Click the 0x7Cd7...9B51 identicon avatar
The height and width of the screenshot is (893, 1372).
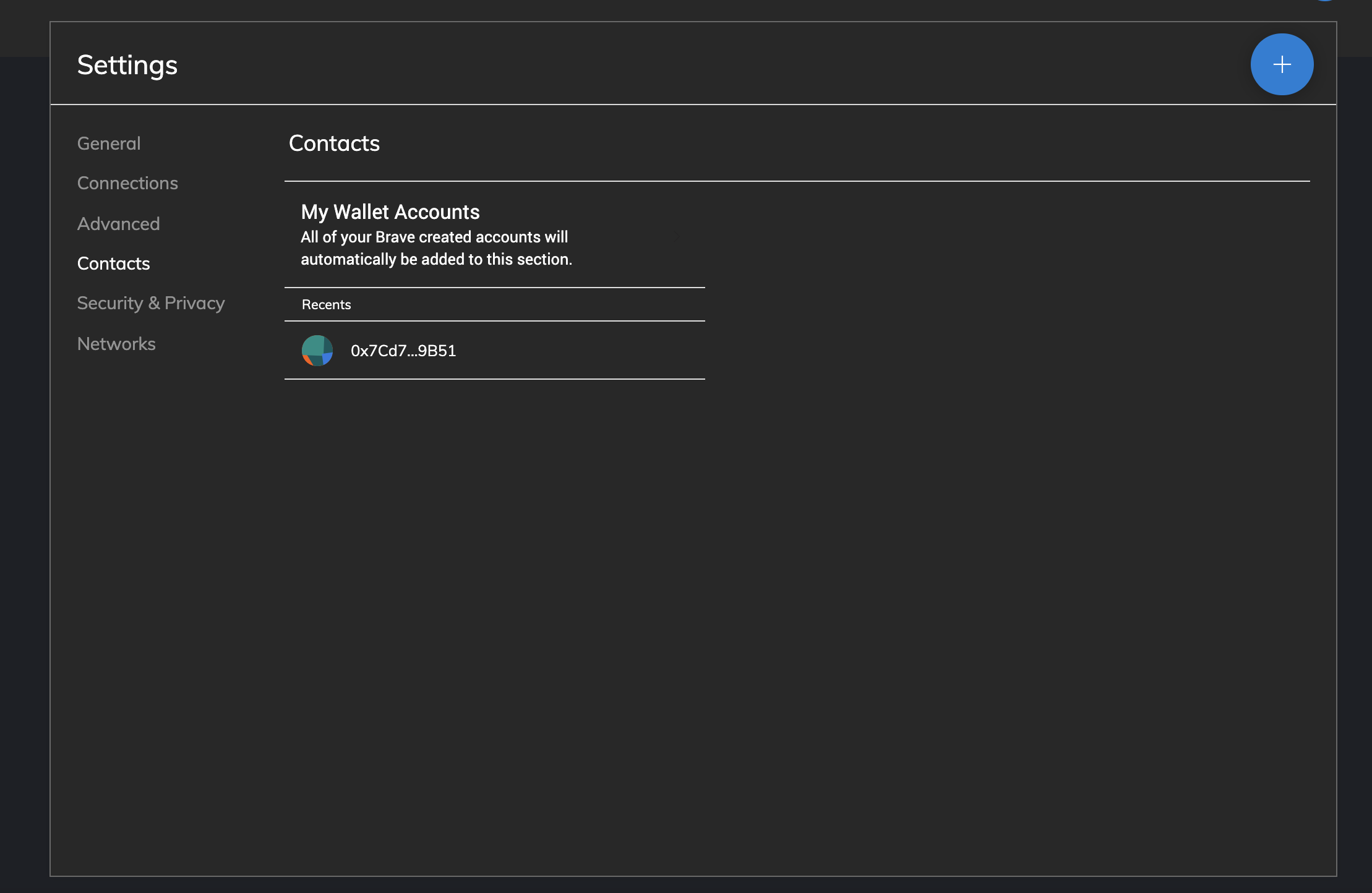[x=317, y=351]
